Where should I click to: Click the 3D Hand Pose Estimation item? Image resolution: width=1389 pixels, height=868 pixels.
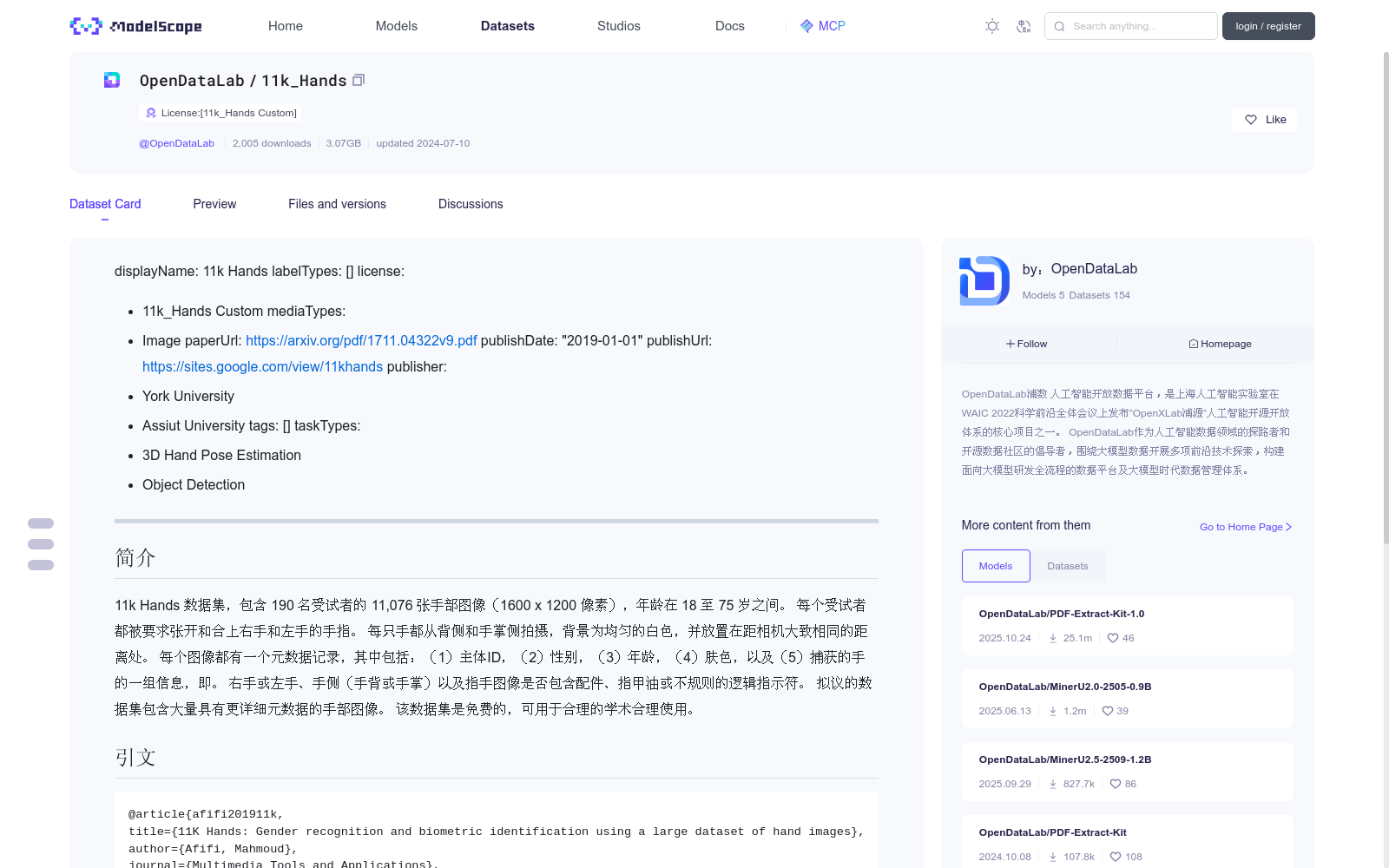coord(221,455)
